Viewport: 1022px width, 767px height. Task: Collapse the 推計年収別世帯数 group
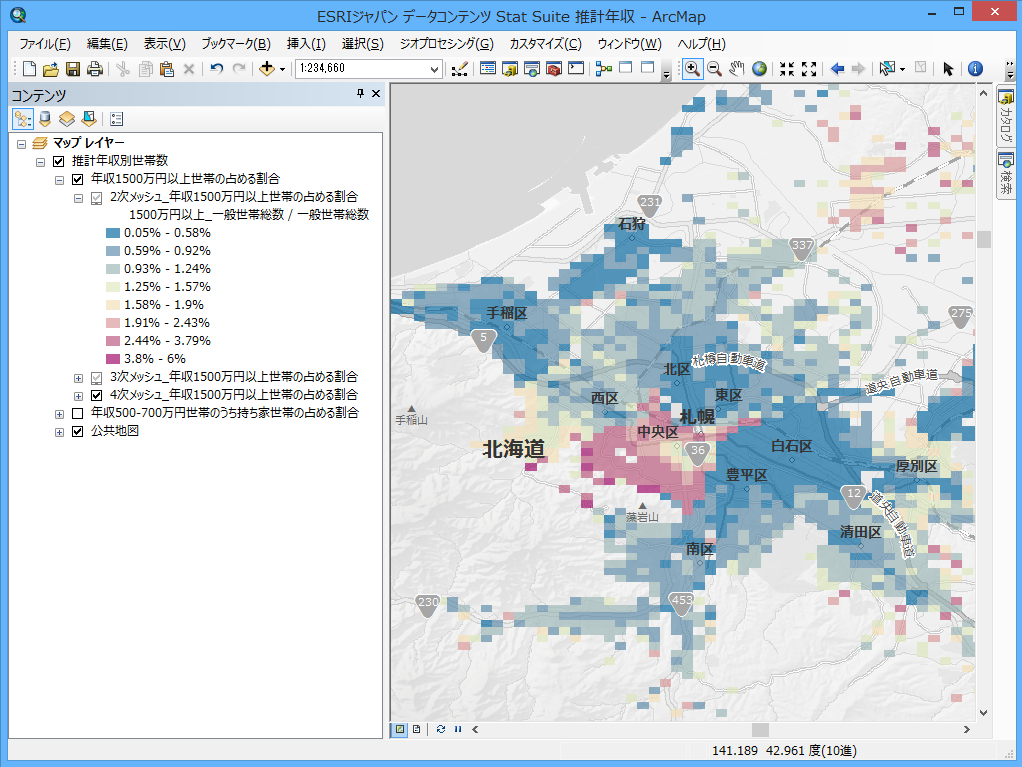point(40,162)
